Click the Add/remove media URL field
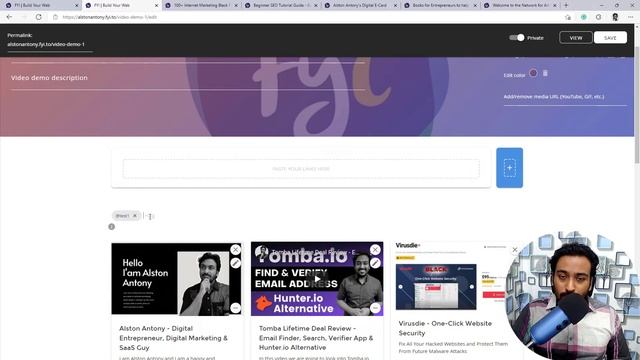Screen dimensions: 640x360 point(565,97)
